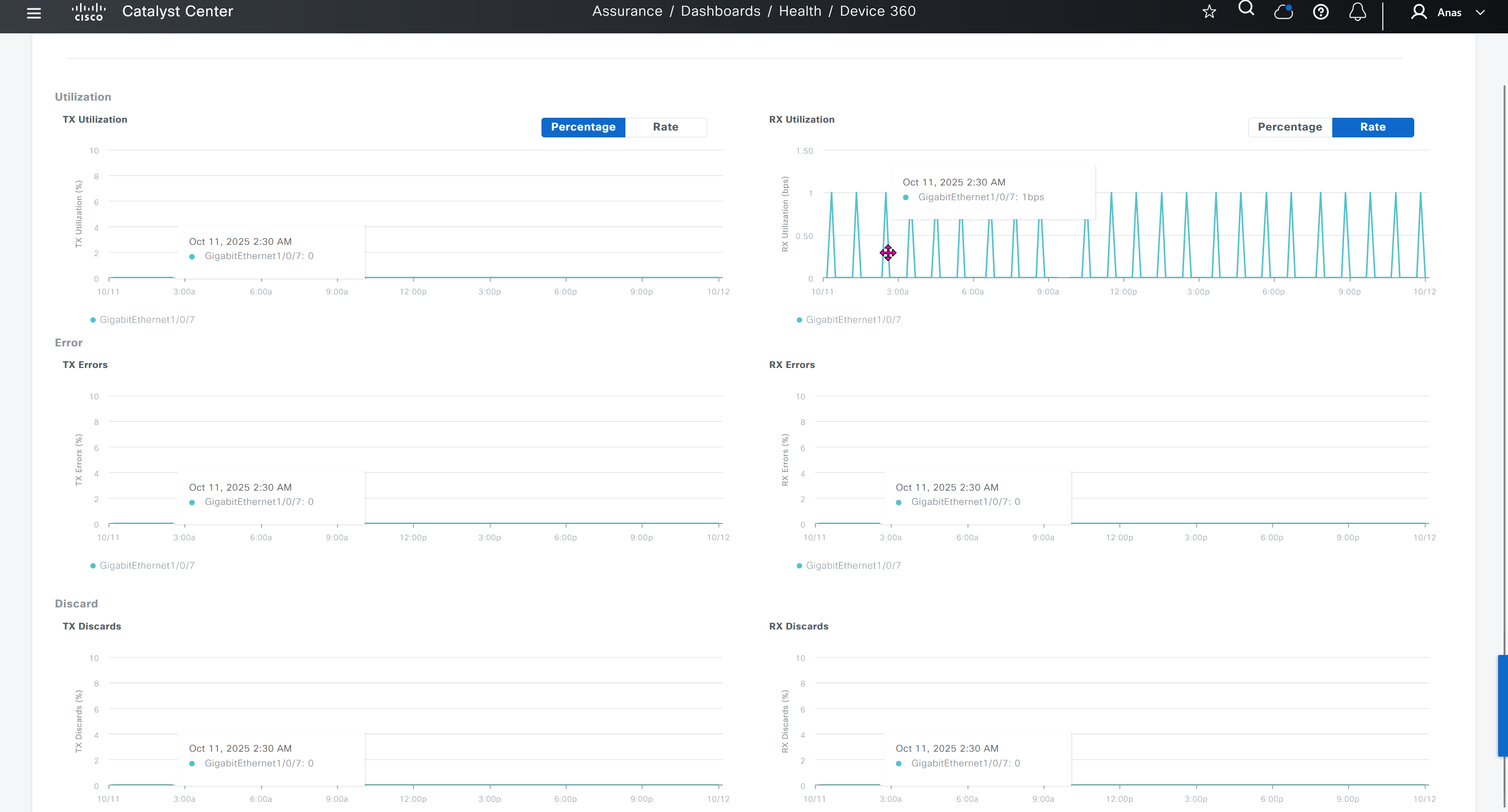Image resolution: width=1508 pixels, height=812 pixels.
Task: Toggle GigabitEthernet1/0/7 legend in TX Utilization chart
Action: click(x=146, y=319)
